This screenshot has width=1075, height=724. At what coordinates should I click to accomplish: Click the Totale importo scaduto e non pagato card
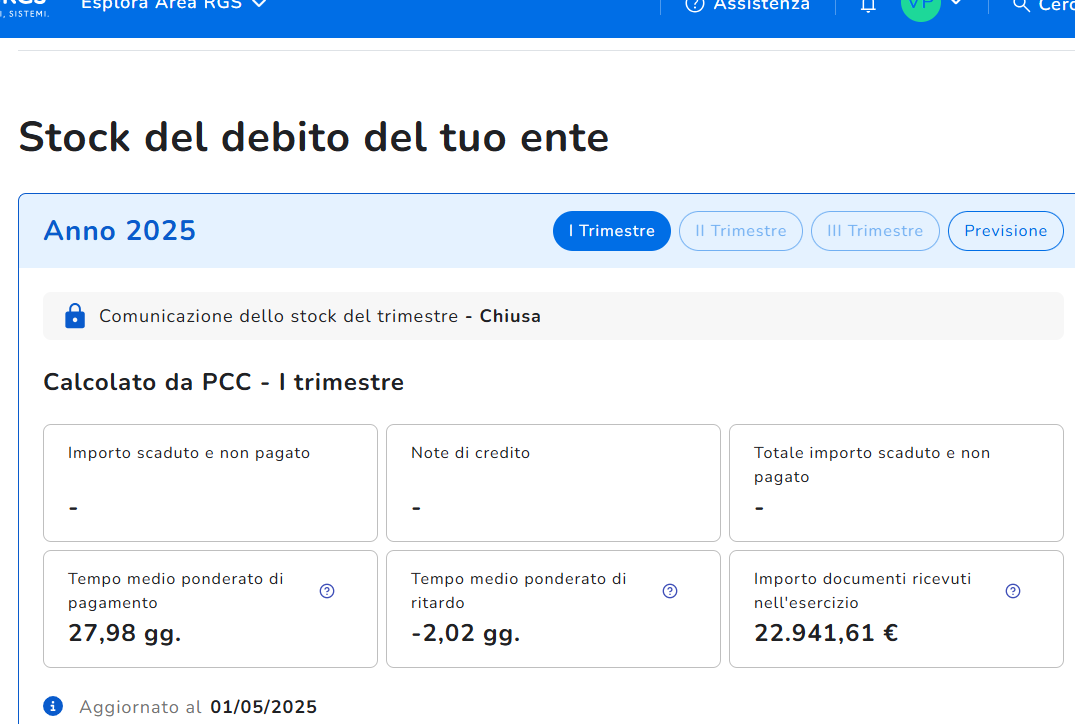click(x=896, y=483)
